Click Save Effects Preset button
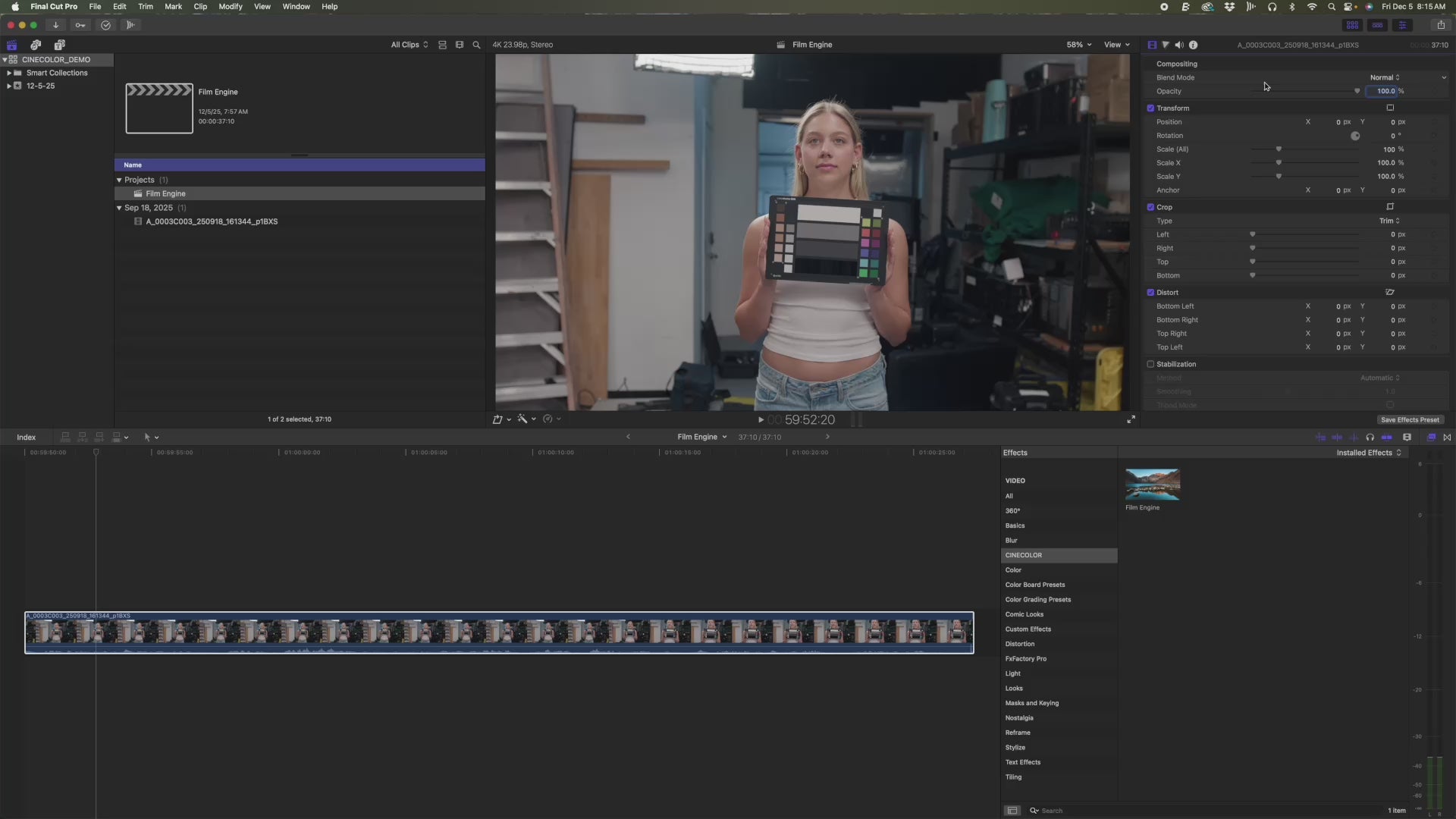The width and height of the screenshot is (1456, 819). [1409, 419]
